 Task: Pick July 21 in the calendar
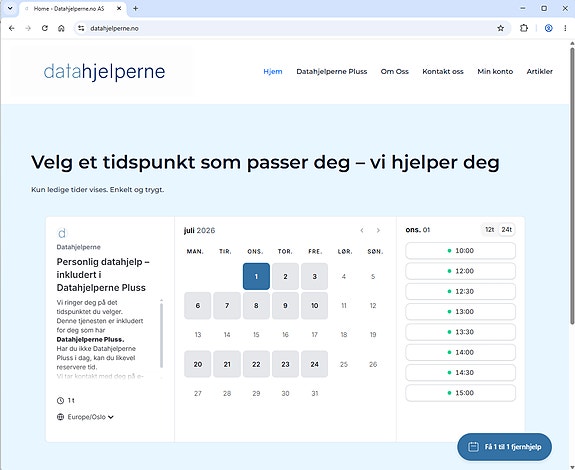227,364
